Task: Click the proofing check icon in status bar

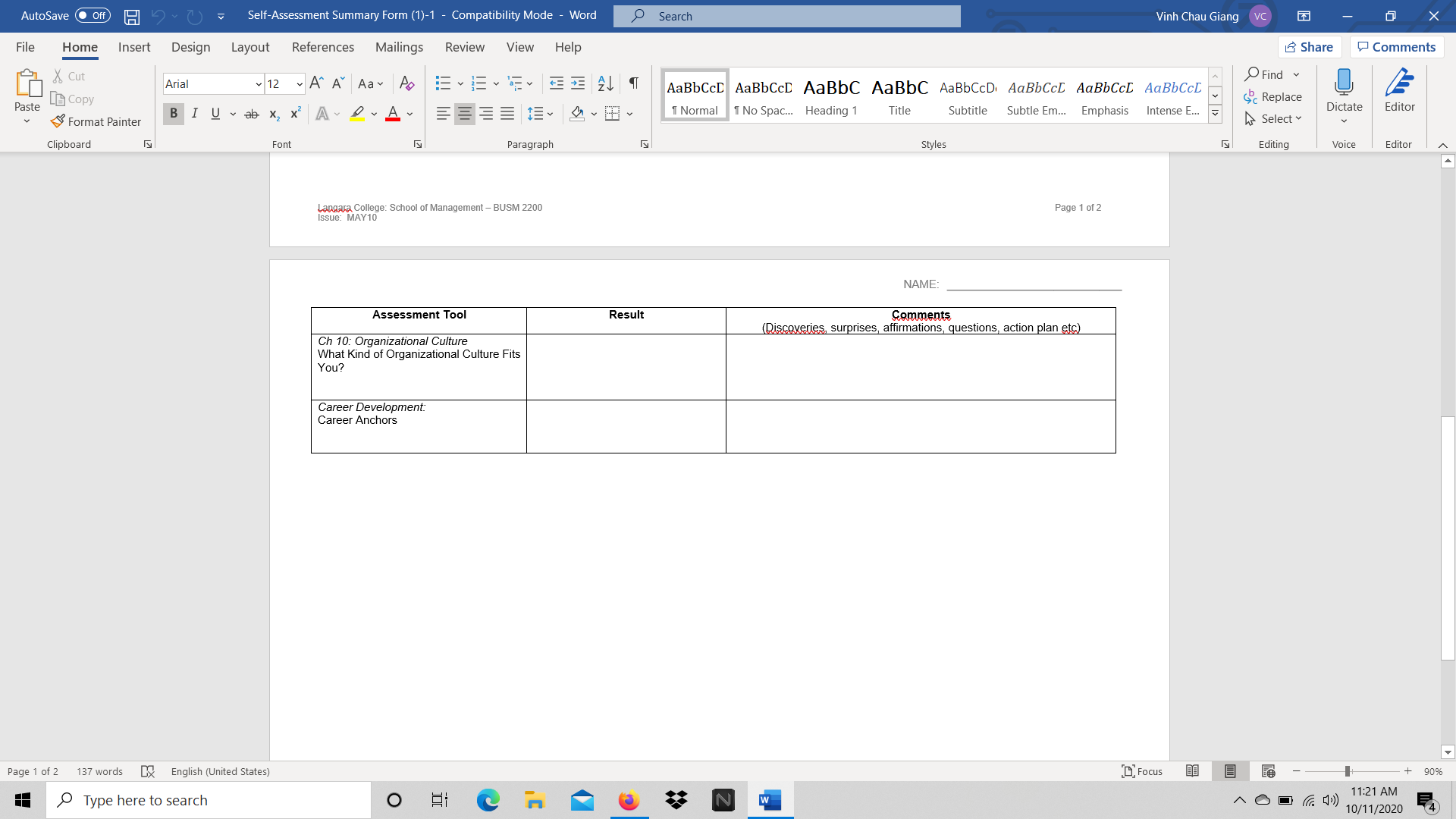Action: pos(148,771)
